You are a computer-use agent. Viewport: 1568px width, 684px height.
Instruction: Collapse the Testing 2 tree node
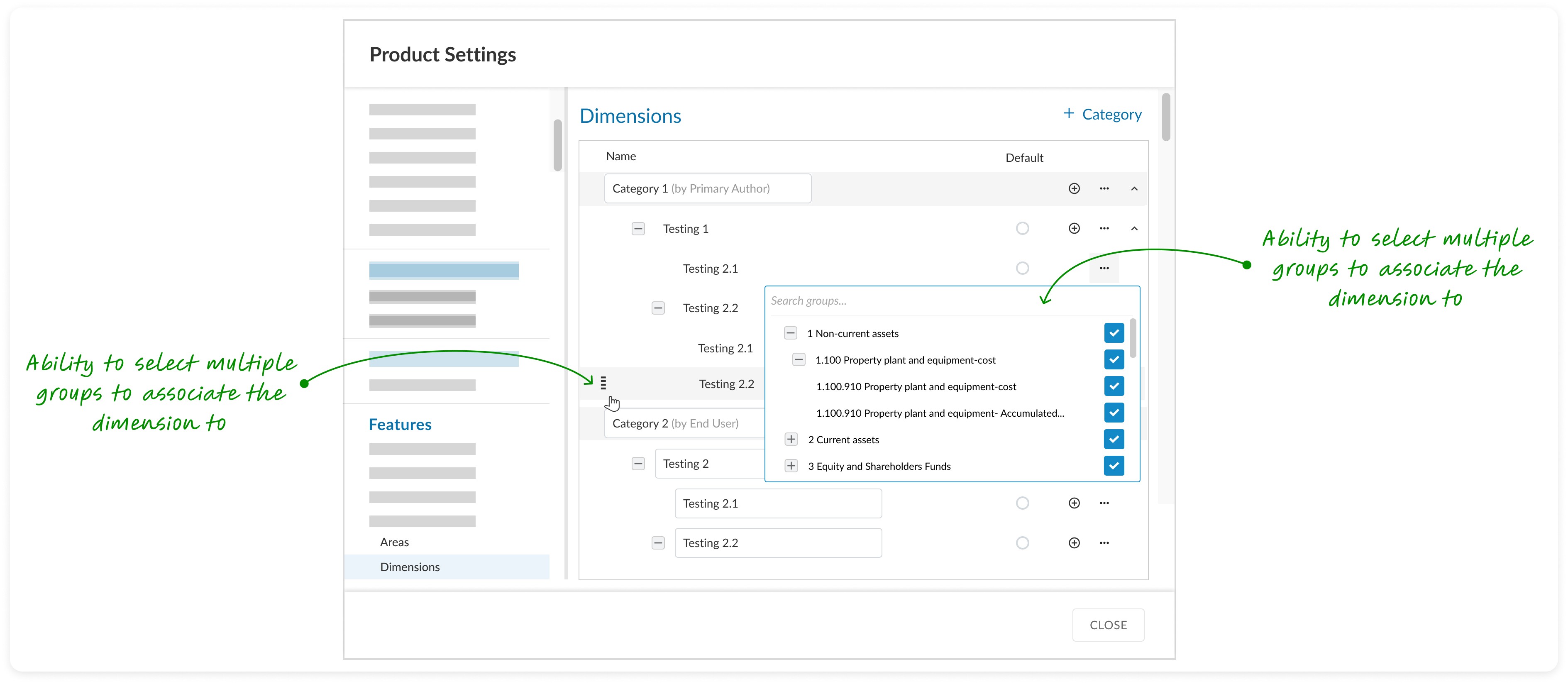click(x=638, y=464)
